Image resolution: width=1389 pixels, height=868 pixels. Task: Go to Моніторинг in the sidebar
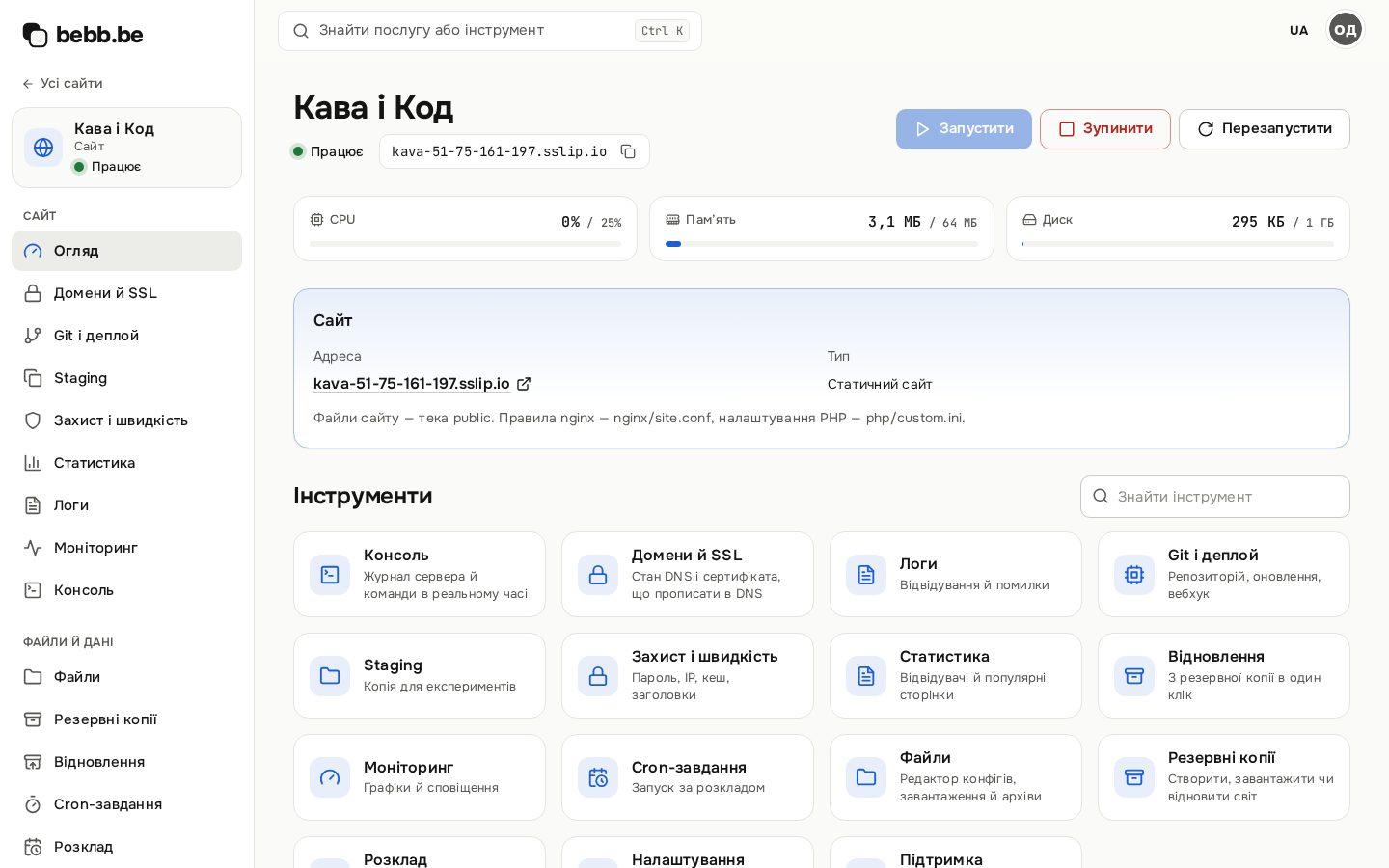126,548
